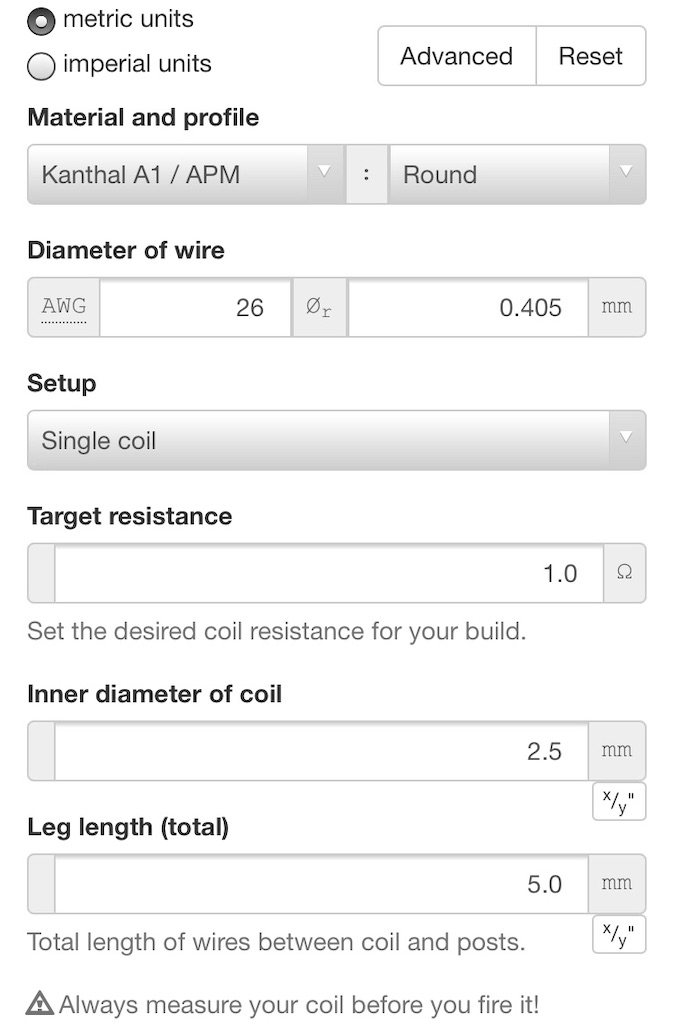Select the metric units radio button

41,21
